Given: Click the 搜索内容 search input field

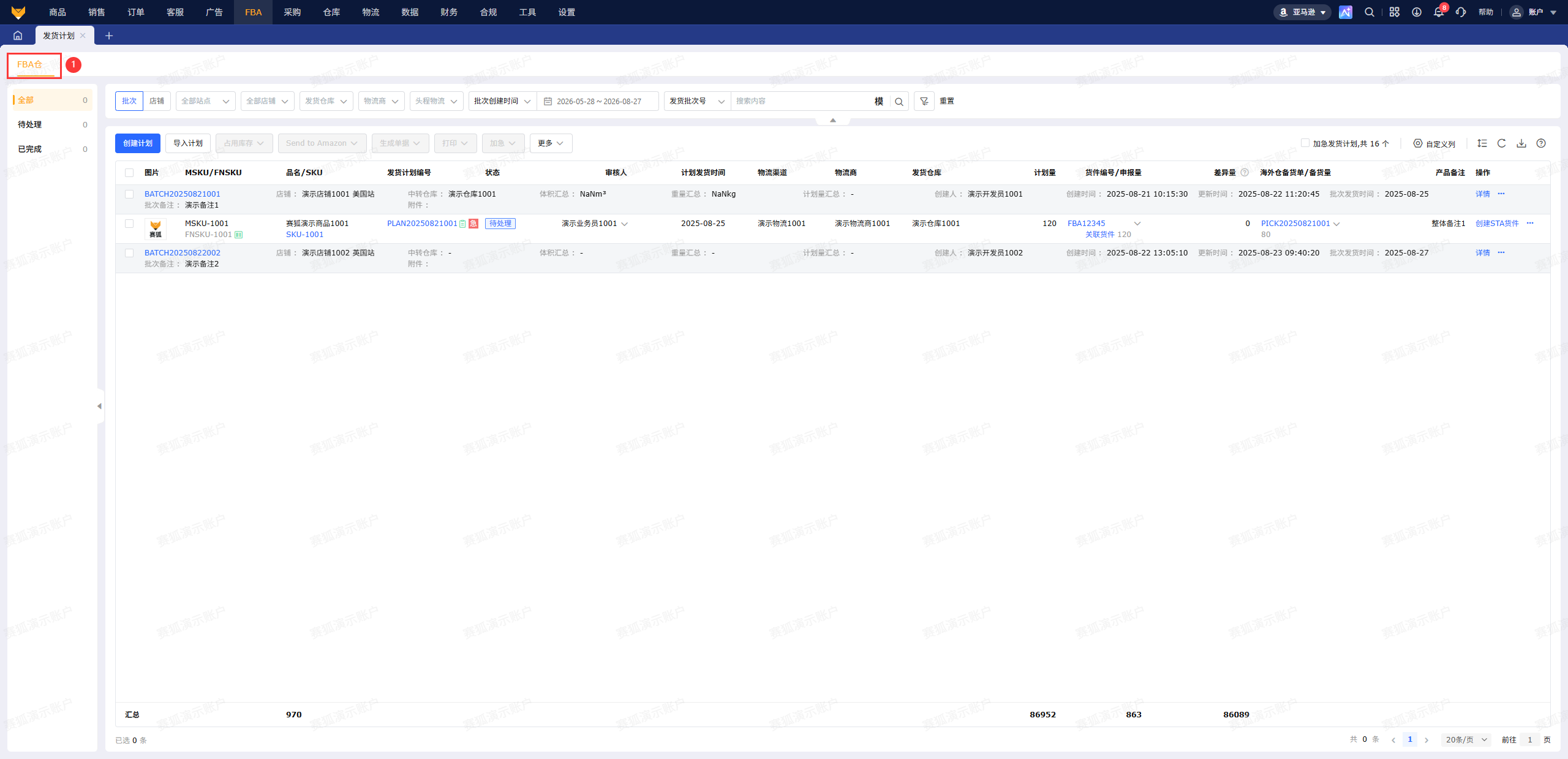Looking at the screenshot, I should pos(802,101).
